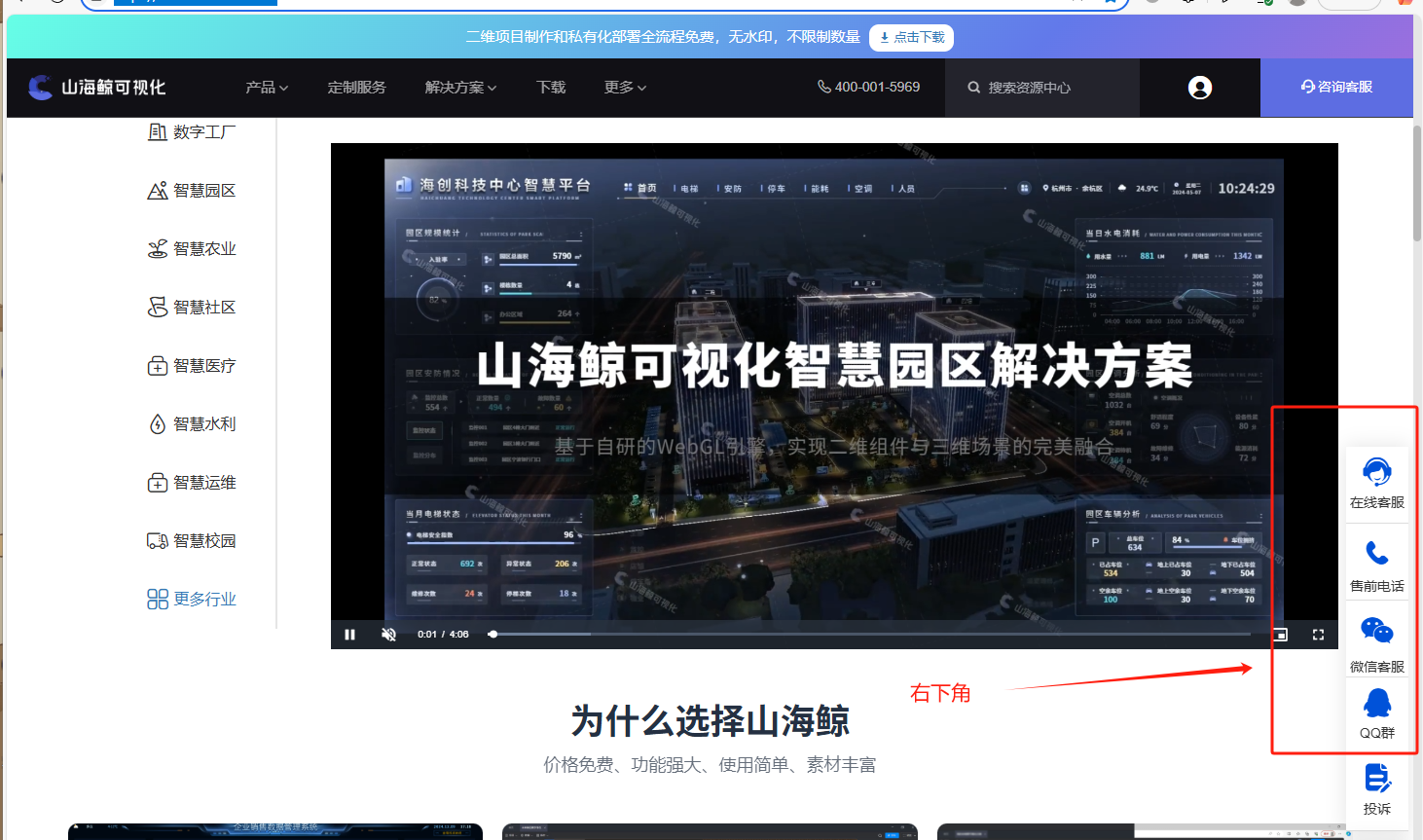
Task: Click the search magnifier icon
Action: pyautogui.click(x=973, y=88)
